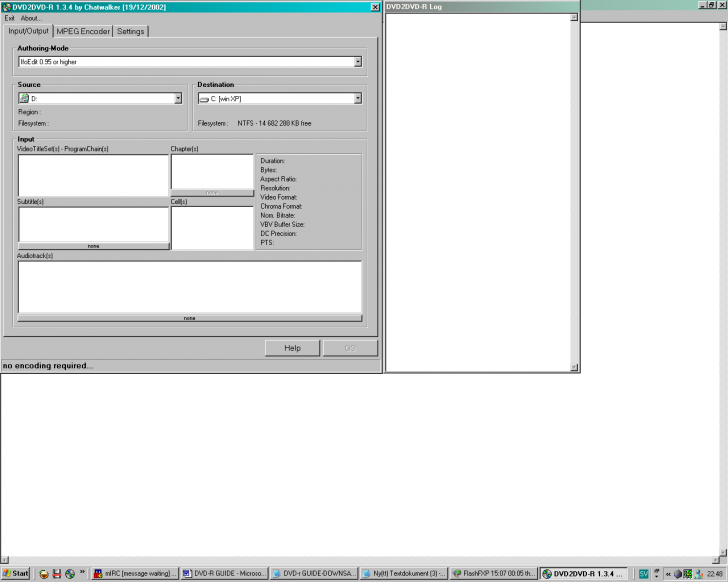
Task: Switch to the Input/Output tab
Action: coord(28,31)
